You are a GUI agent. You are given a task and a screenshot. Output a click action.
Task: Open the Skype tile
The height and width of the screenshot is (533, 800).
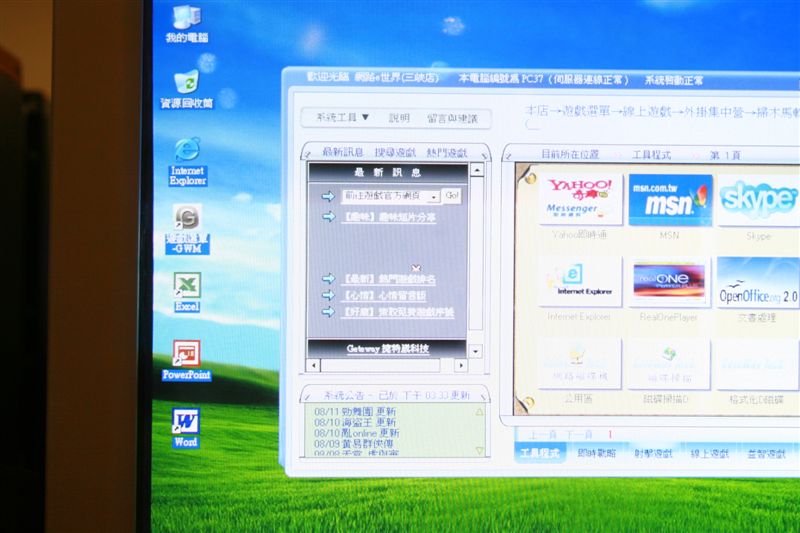coord(758,200)
